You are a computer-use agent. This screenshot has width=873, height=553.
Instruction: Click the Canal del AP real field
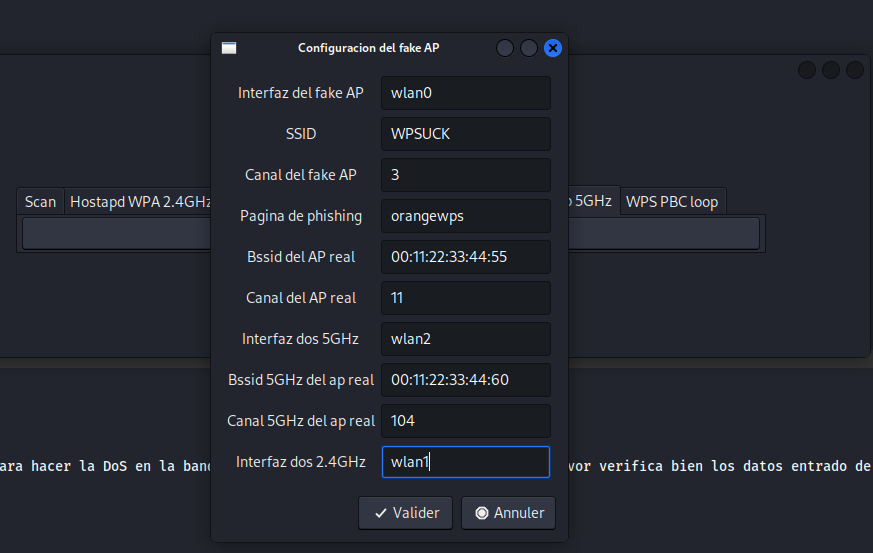(x=466, y=298)
